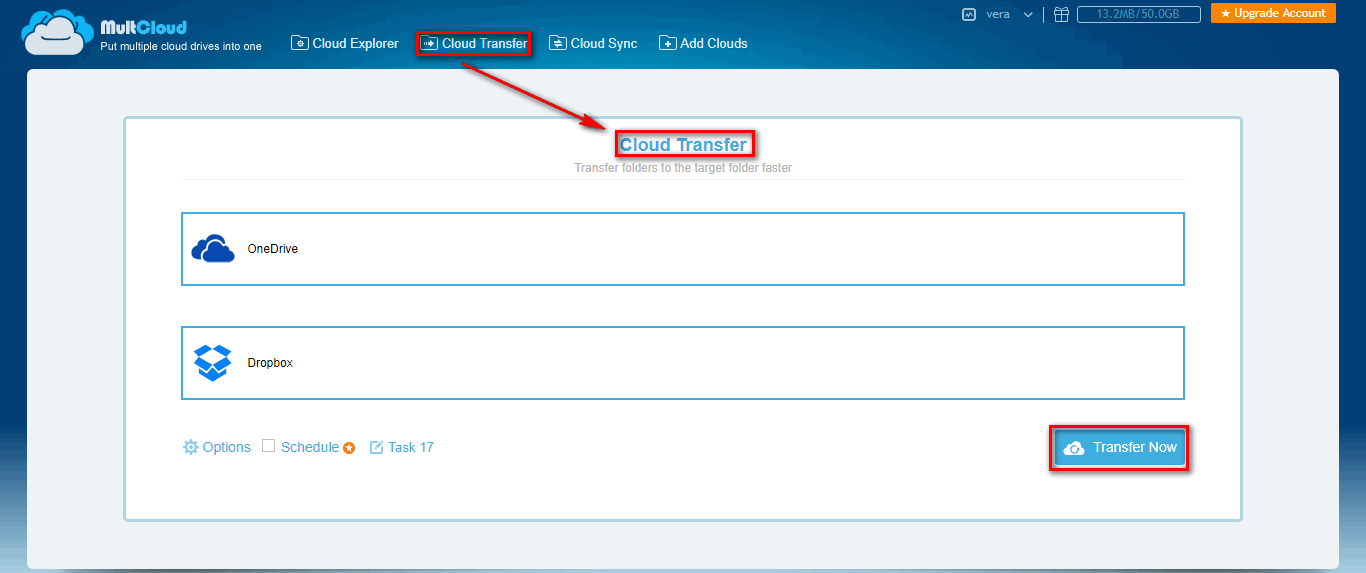Open the Cloud Explorer tab
This screenshot has height=573, width=1366.
pos(345,43)
